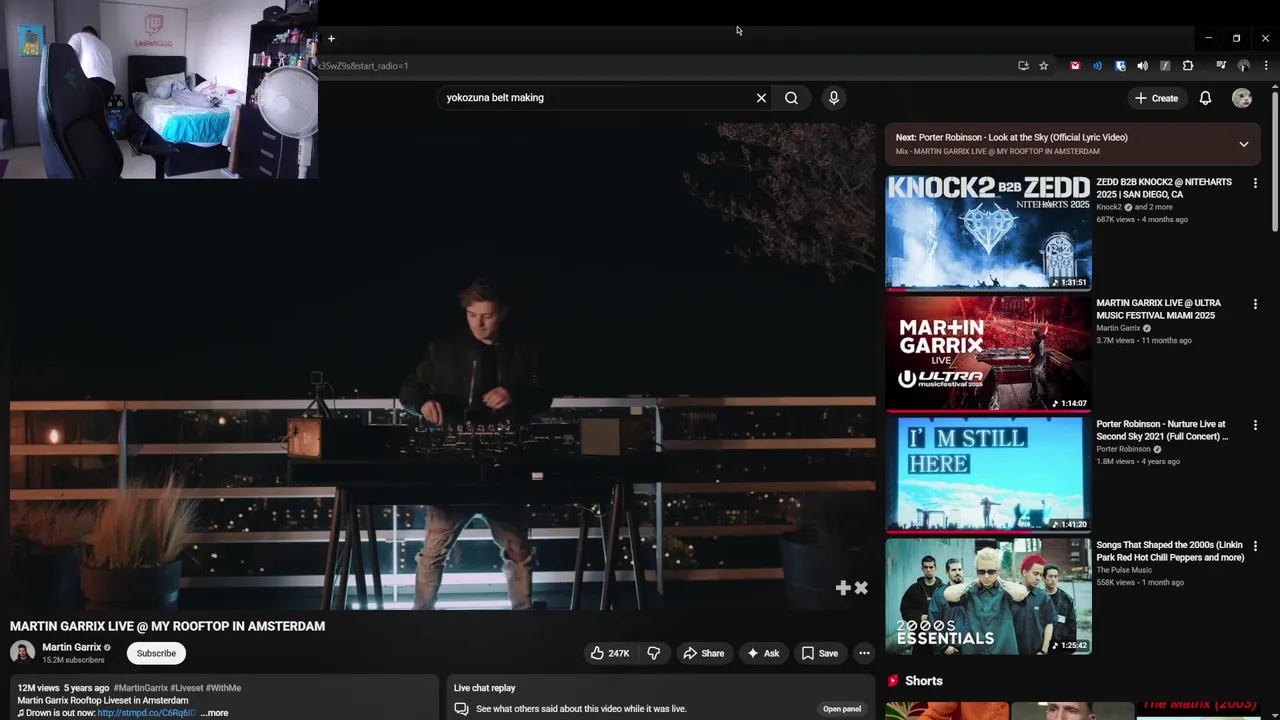Open options for Porter Robinson Nurture Live video
Viewport: 1280px width, 720px height.
coord(1255,425)
